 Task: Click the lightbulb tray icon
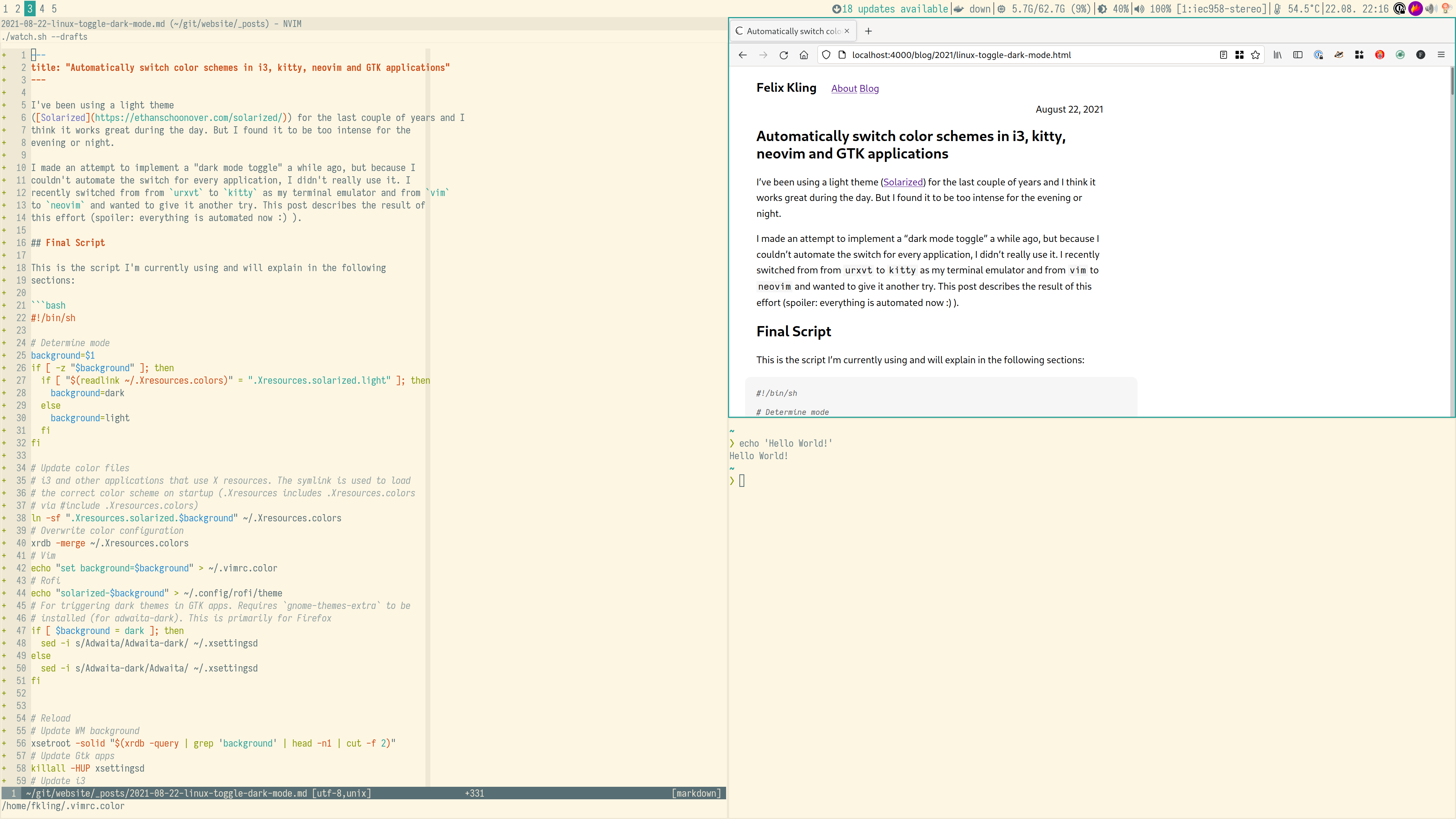[1447, 8]
